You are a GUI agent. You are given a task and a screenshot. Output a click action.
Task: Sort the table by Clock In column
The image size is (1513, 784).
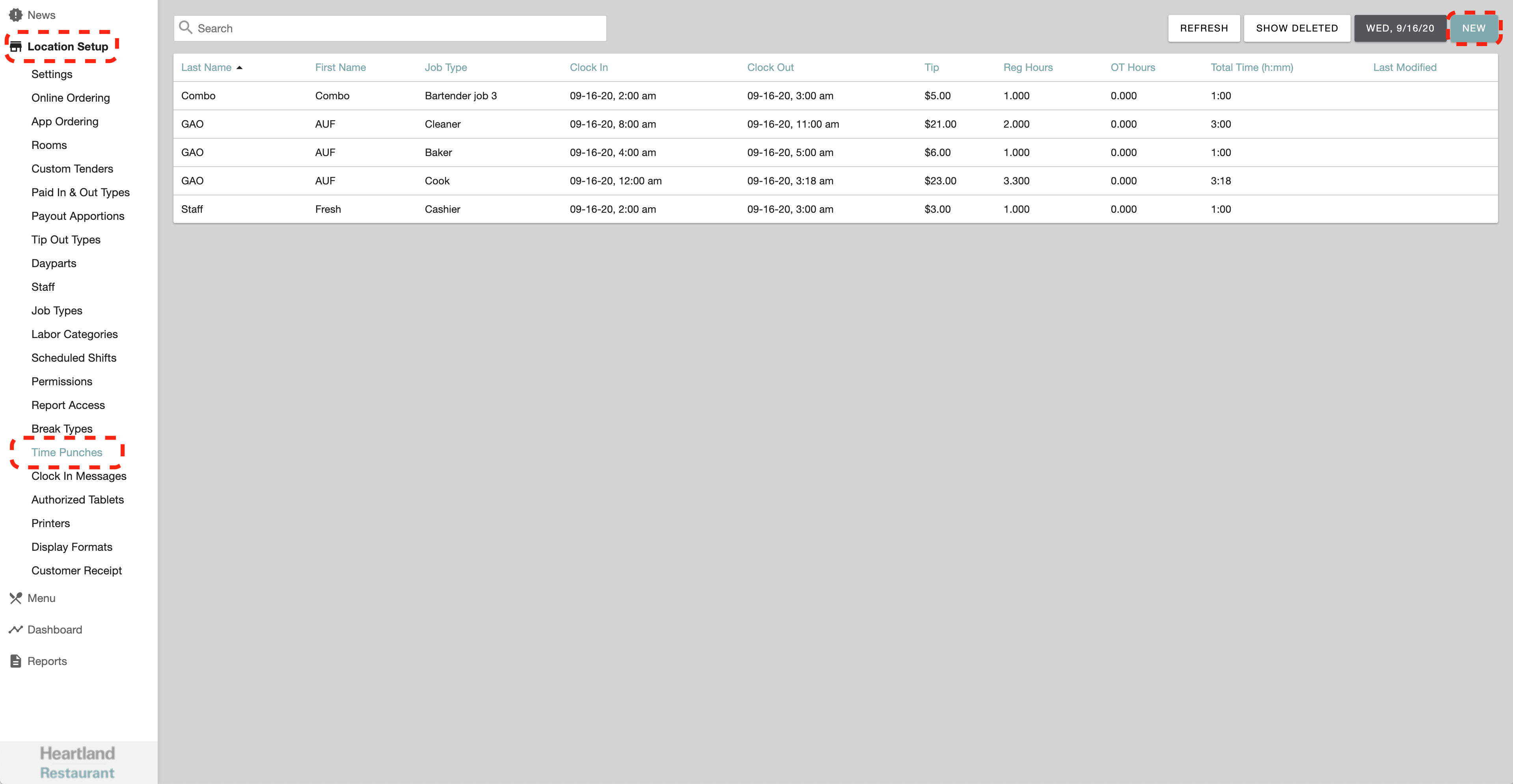click(x=589, y=67)
